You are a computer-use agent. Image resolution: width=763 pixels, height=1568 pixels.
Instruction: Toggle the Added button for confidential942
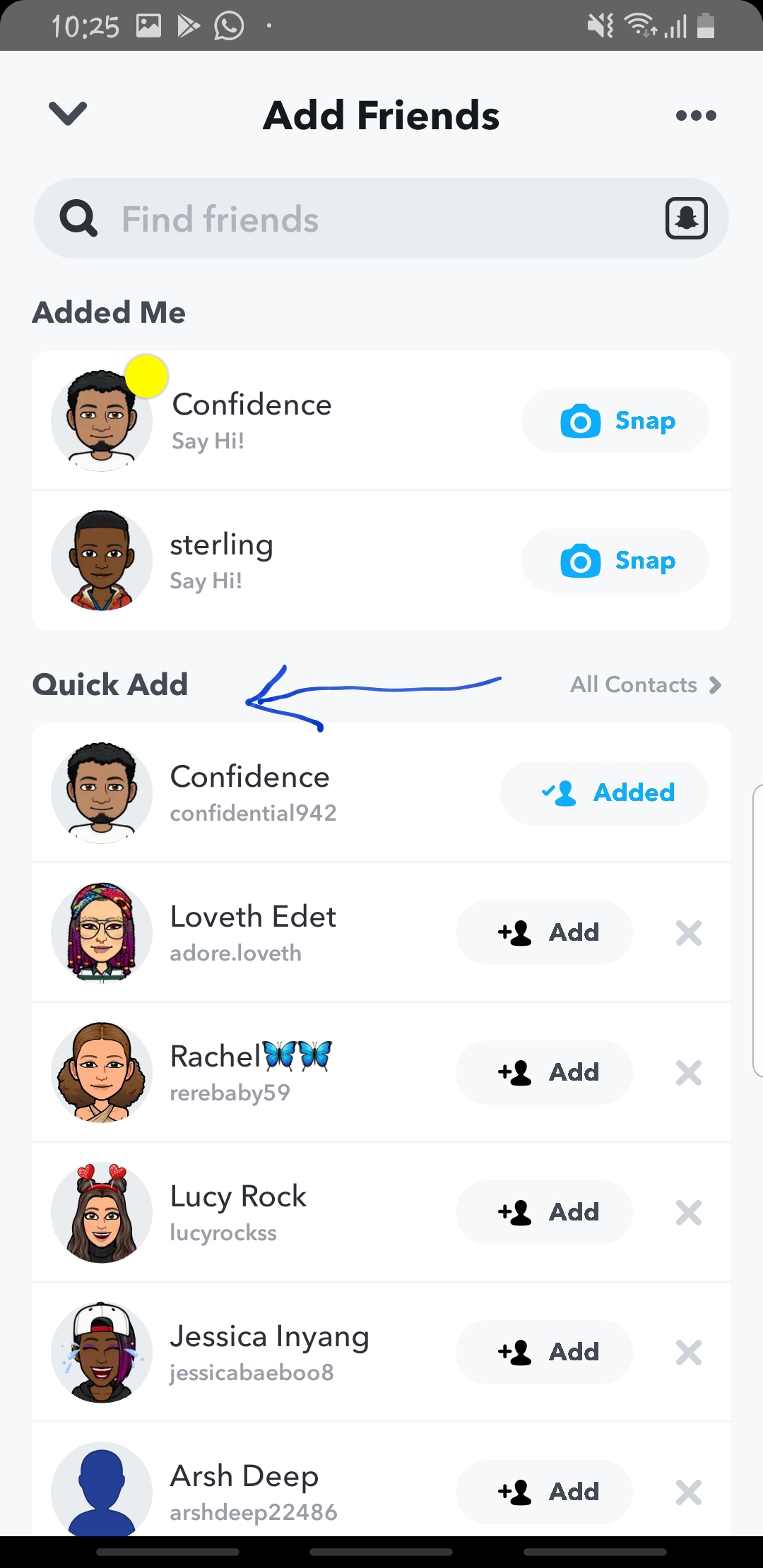pos(604,792)
